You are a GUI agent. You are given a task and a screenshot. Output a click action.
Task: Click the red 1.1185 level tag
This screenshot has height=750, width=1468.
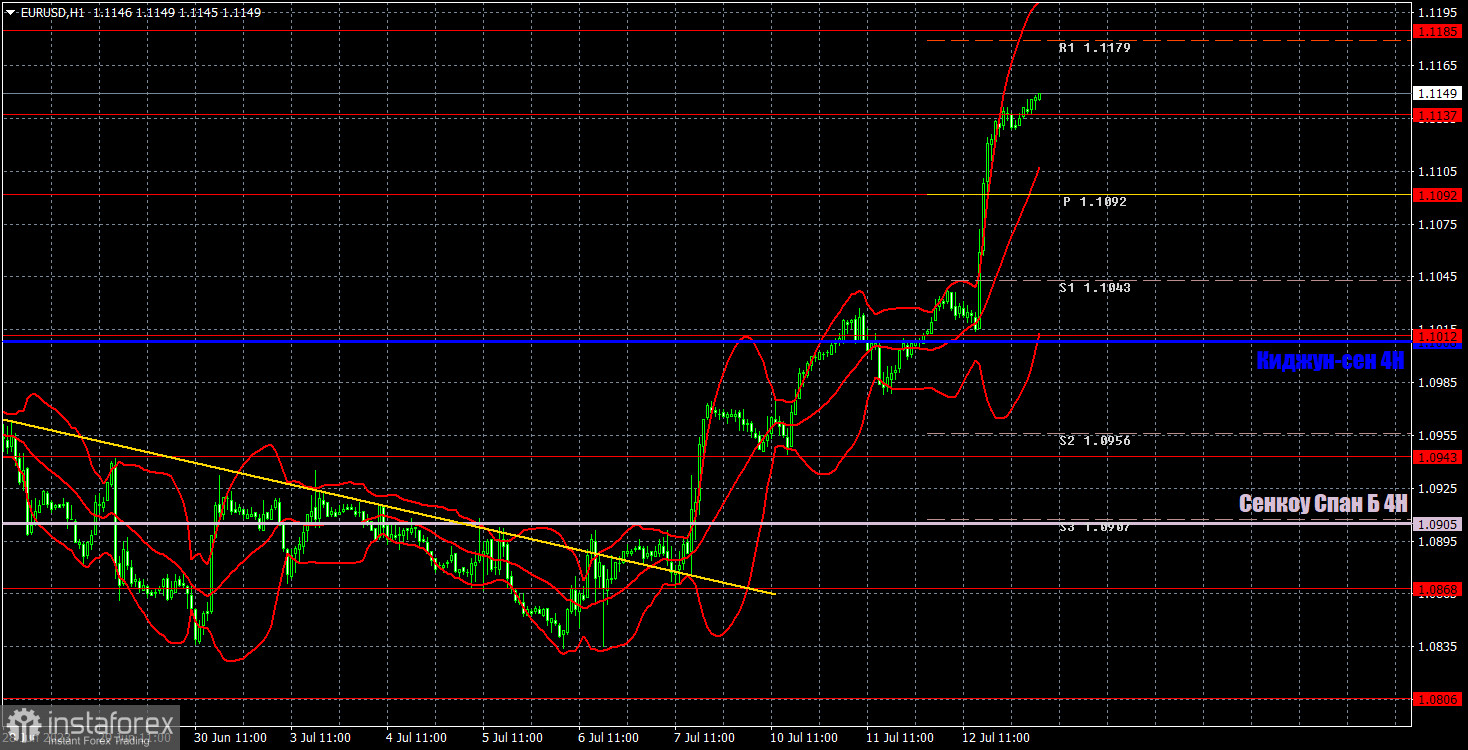(1438, 31)
